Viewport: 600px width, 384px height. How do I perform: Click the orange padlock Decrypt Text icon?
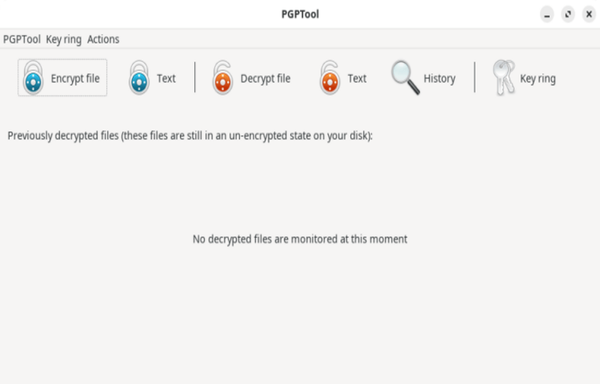330,78
